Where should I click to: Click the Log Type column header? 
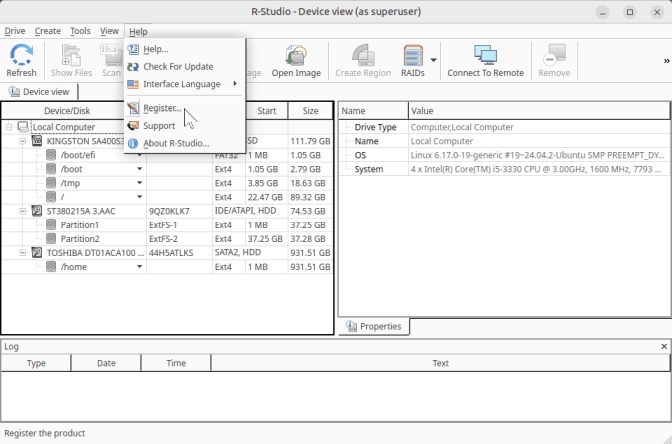tap(36, 363)
